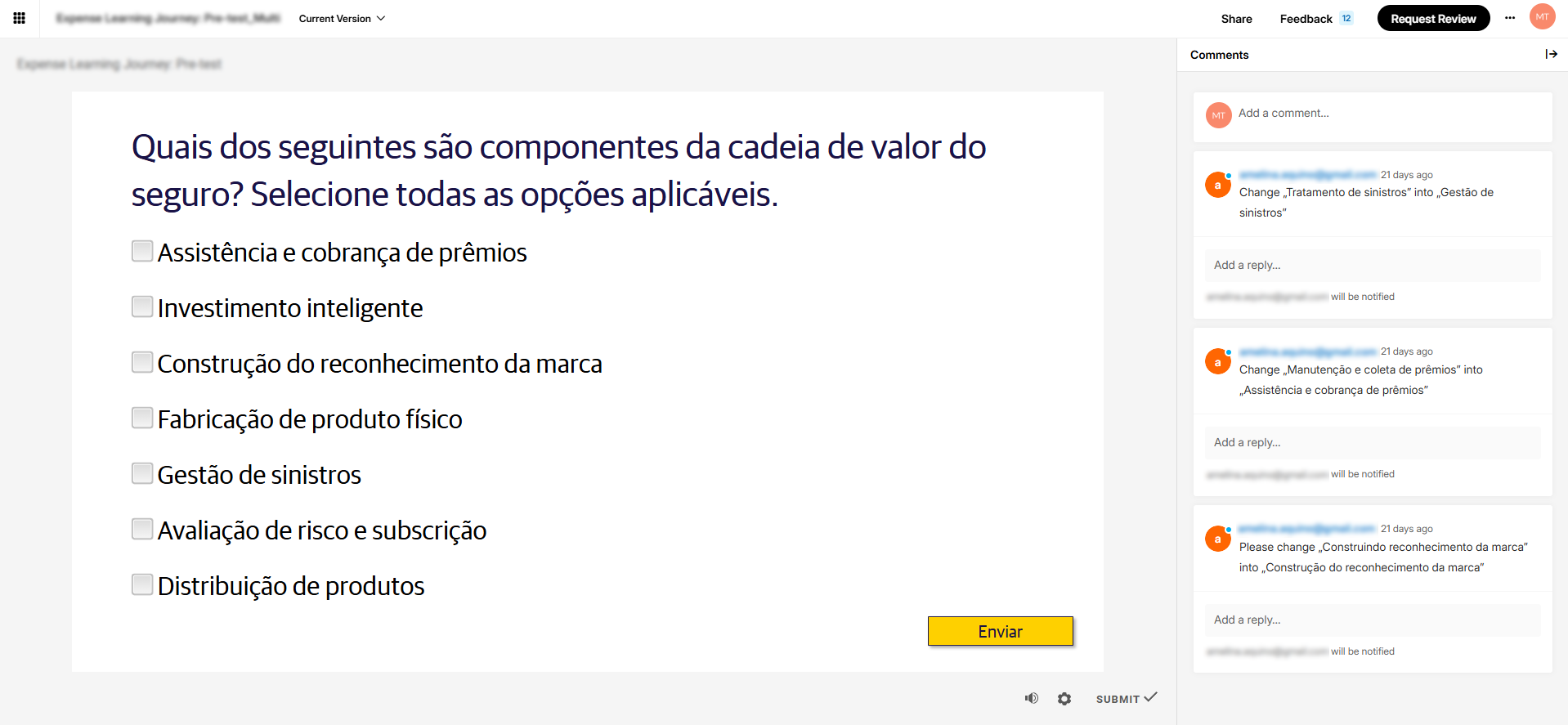Open the three-dot more options menu

coord(1509,18)
